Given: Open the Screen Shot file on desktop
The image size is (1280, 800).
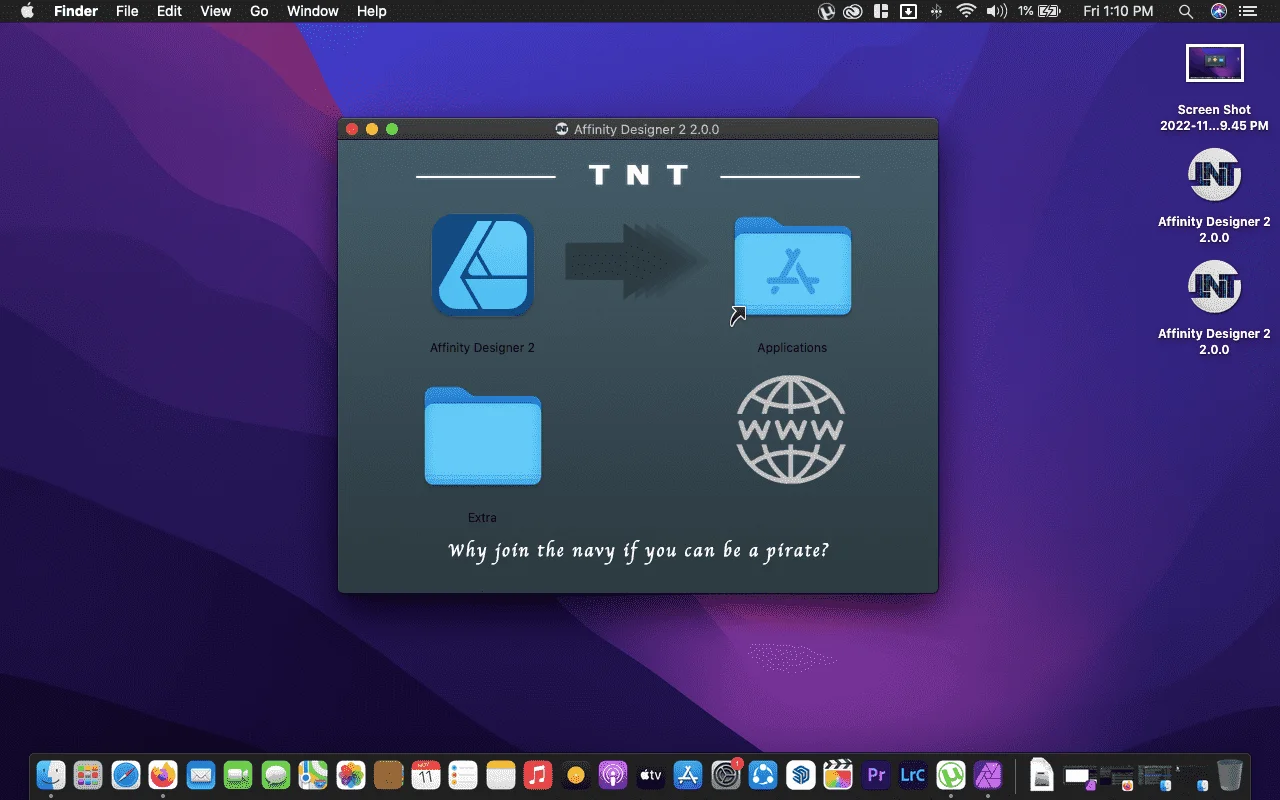Looking at the screenshot, I should click(1214, 63).
